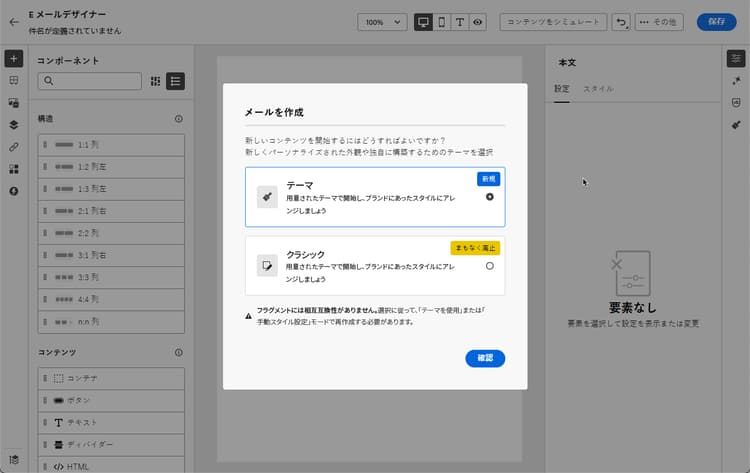This screenshot has width=750, height=473.
Task: Select the n:n 列 structure row
Action: [111, 322]
